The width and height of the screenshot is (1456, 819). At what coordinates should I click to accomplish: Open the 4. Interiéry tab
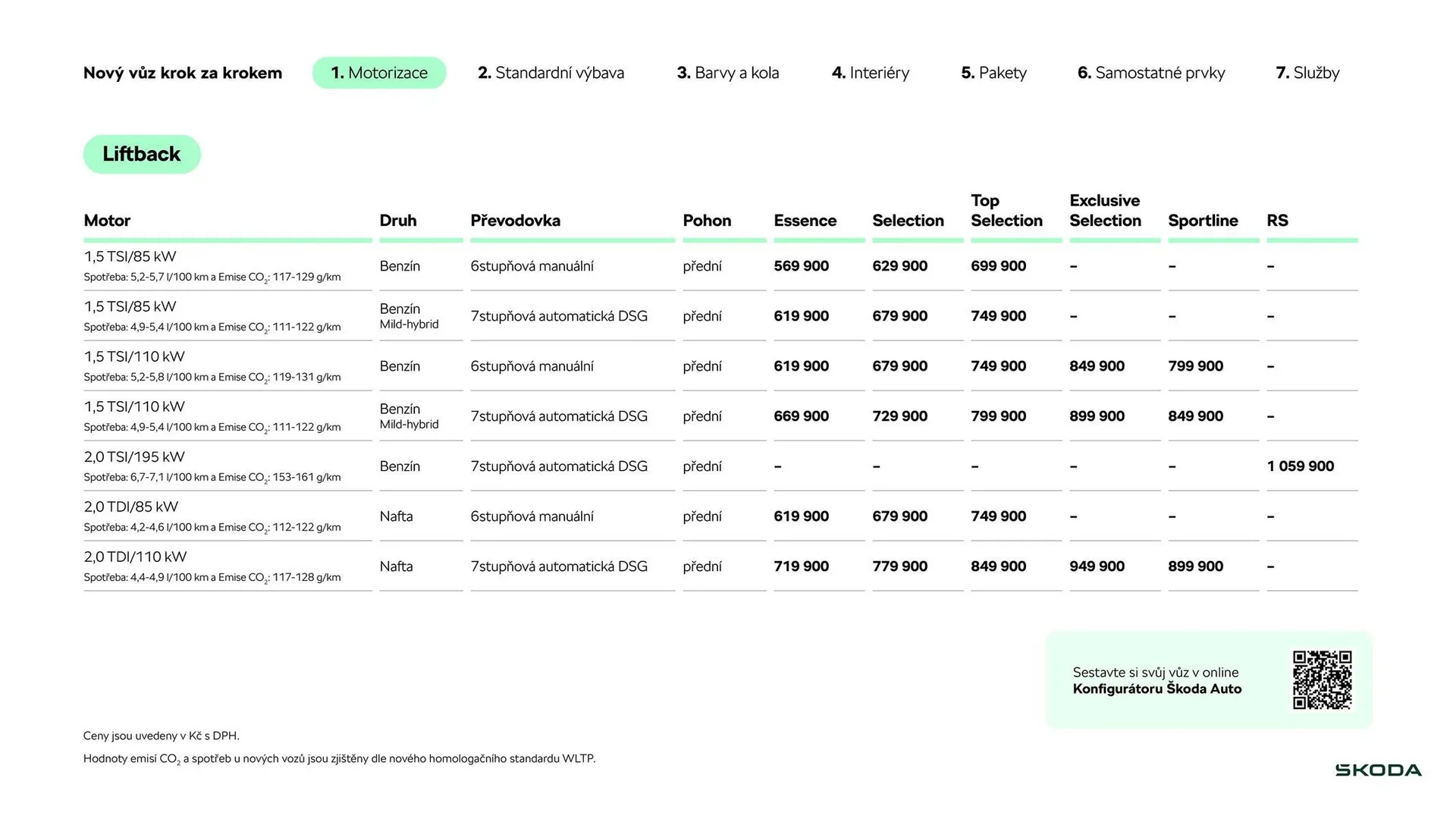click(871, 73)
